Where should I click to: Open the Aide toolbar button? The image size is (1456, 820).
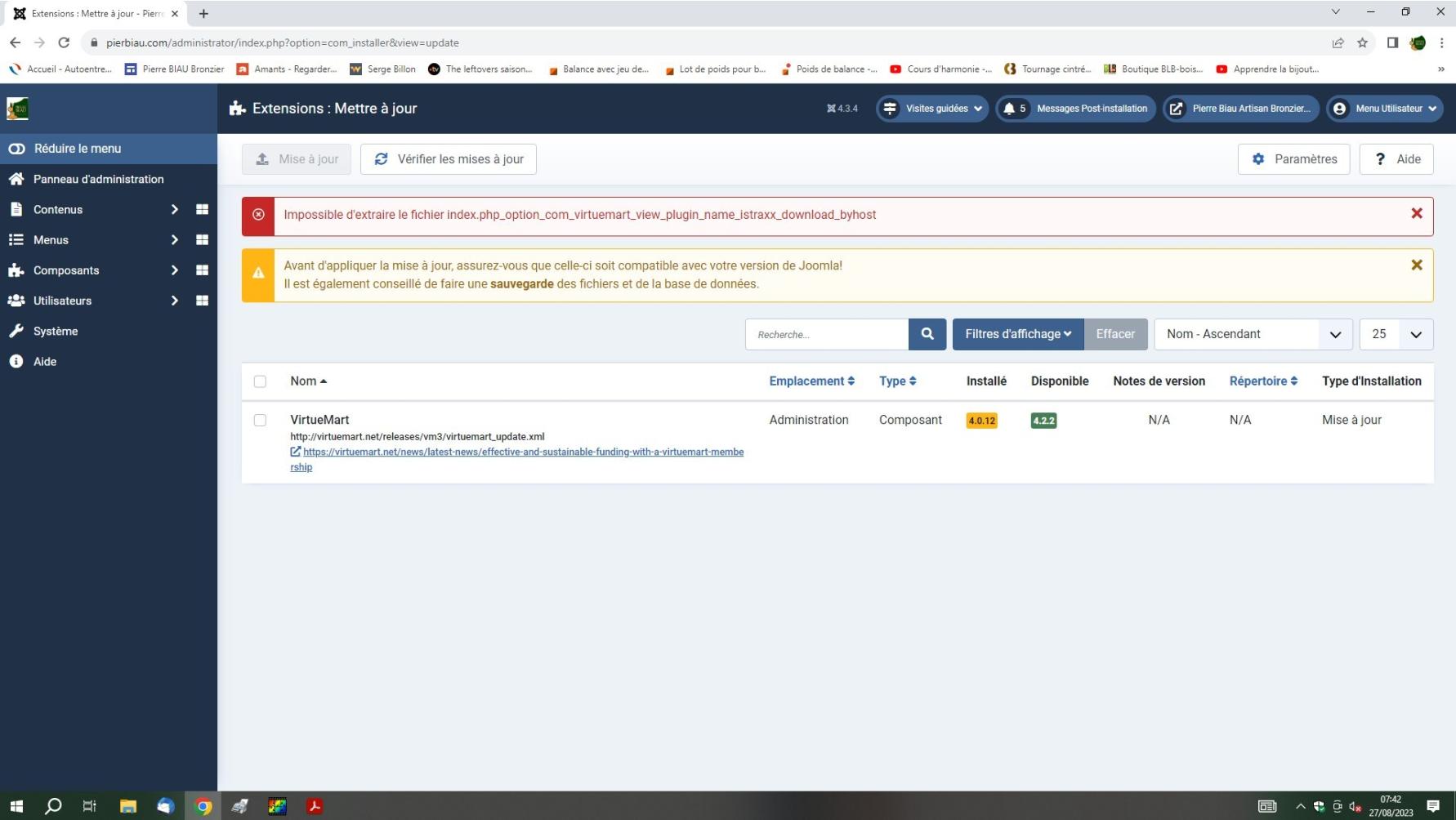click(1396, 159)
